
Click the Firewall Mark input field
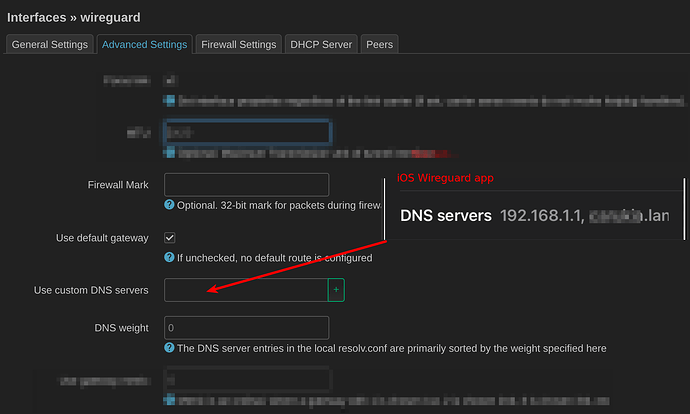tap(246, 184)
